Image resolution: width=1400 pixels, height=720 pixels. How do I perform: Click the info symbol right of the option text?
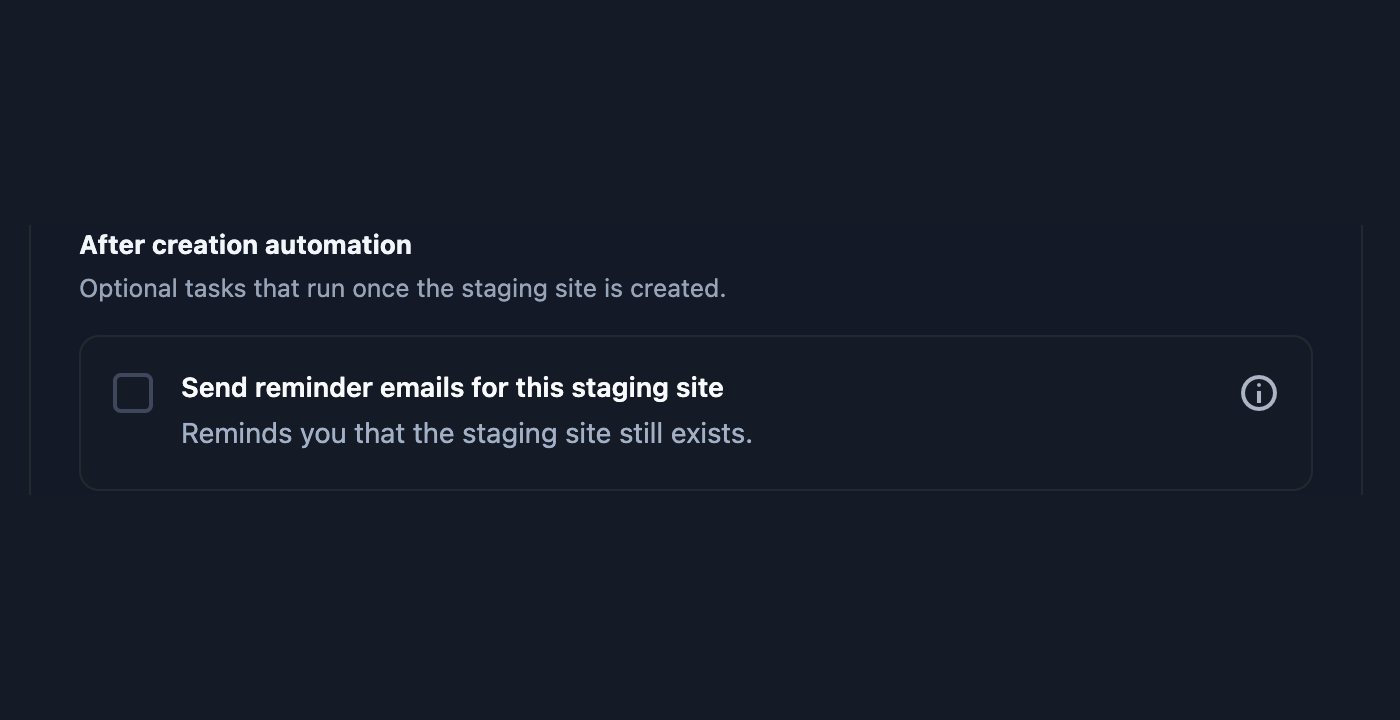coord(1259,393)
